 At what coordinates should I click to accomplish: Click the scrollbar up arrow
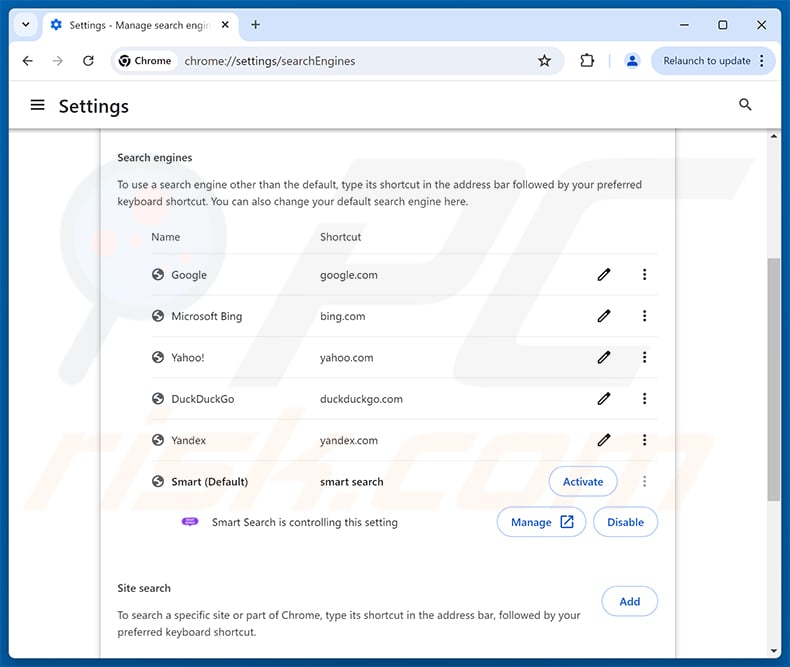pyautogui.click(x=773, y=136)
